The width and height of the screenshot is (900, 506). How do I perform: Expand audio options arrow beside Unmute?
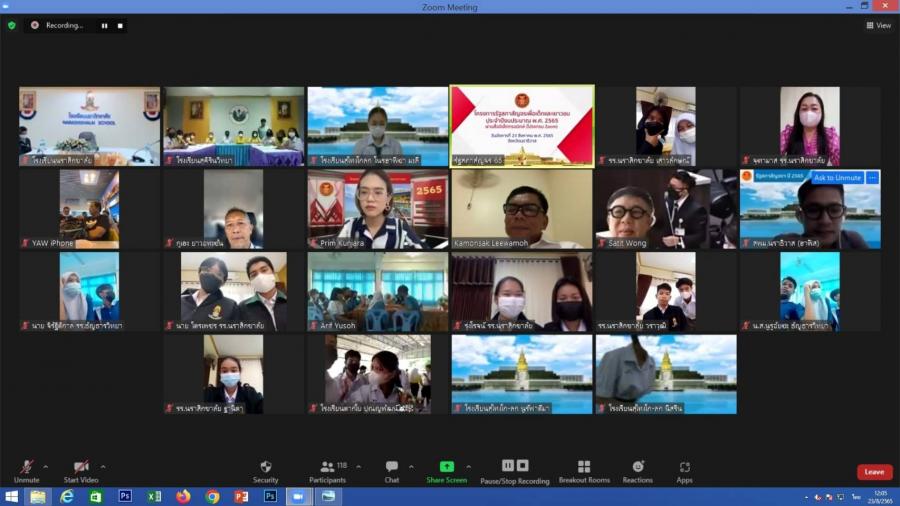[46, 466]
